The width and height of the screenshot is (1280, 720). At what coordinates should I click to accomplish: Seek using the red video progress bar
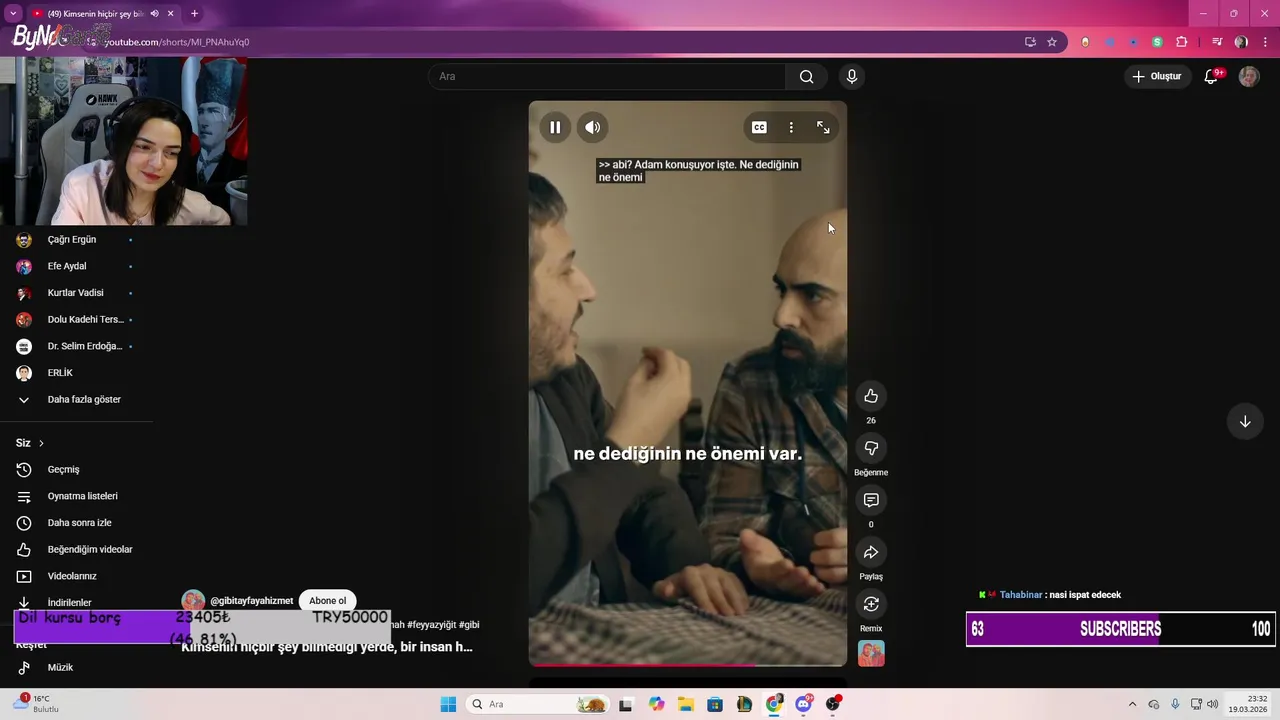tap(687, 665)
